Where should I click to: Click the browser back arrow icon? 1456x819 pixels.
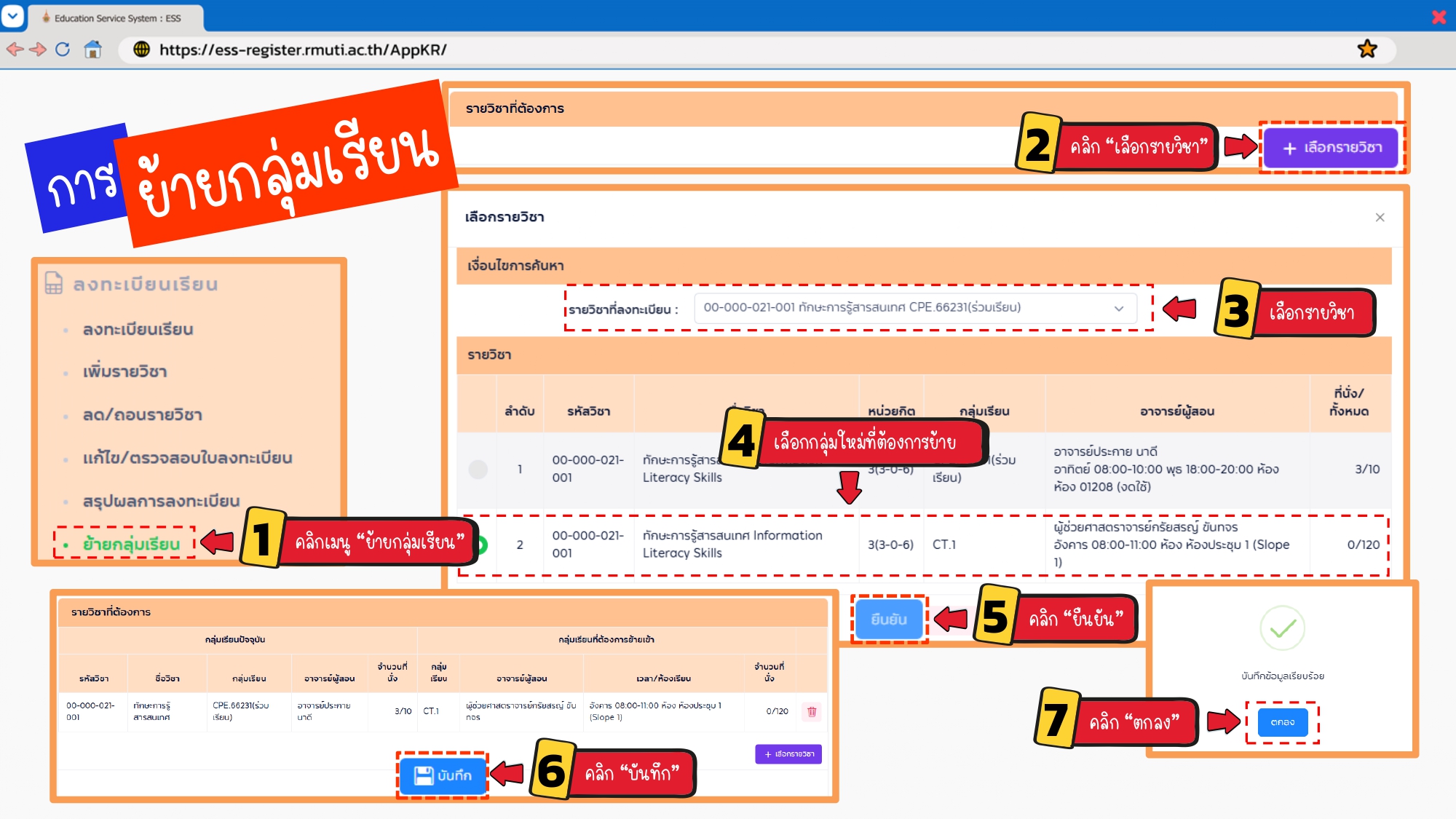(x=14, y=50)
